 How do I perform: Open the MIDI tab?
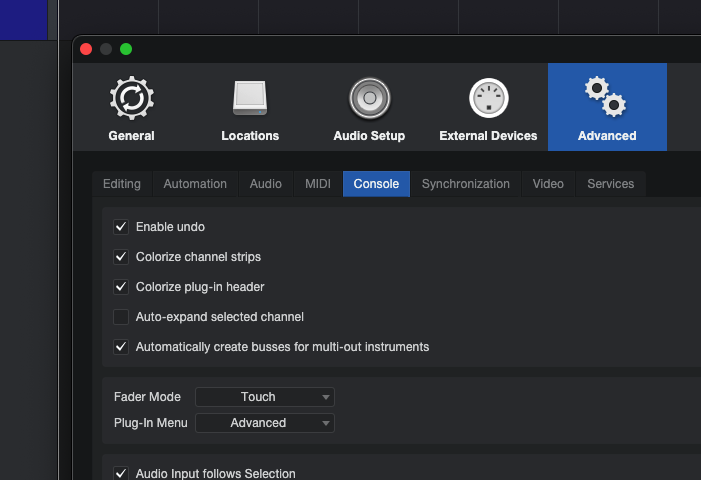tap(318, 184)
